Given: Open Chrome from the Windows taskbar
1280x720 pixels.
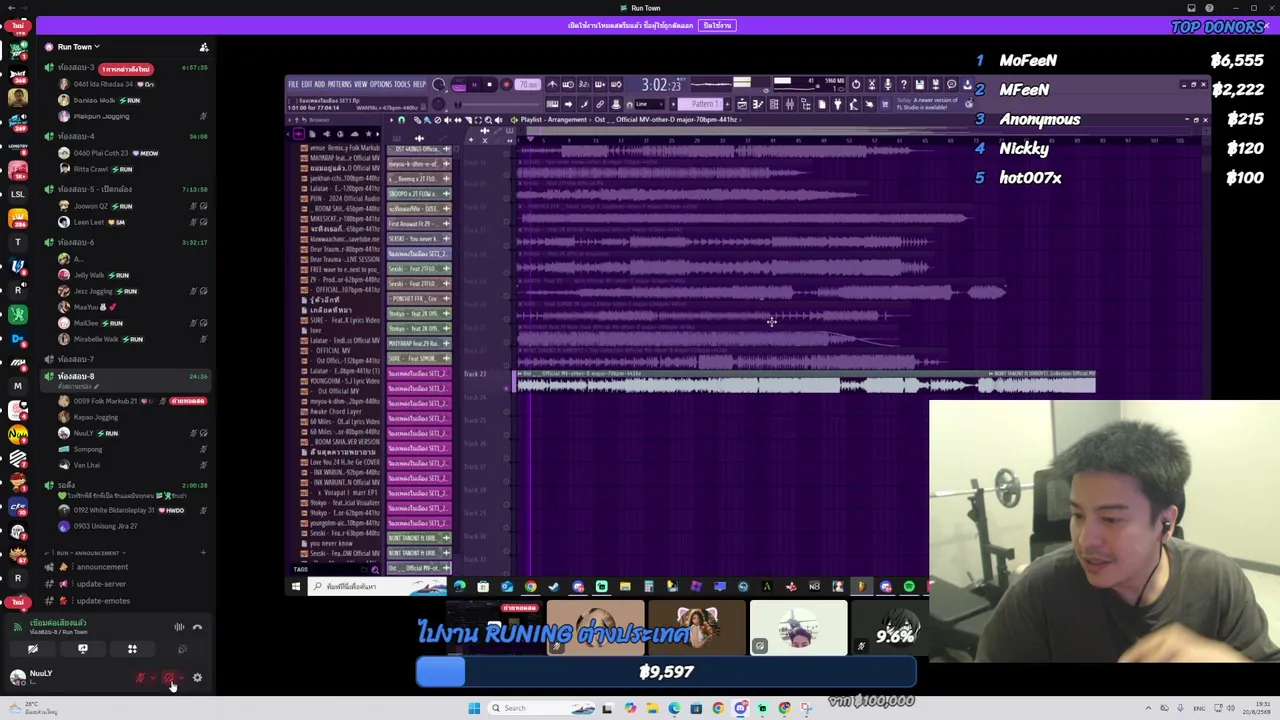Looking at the screenshot, I should point(718,708).
